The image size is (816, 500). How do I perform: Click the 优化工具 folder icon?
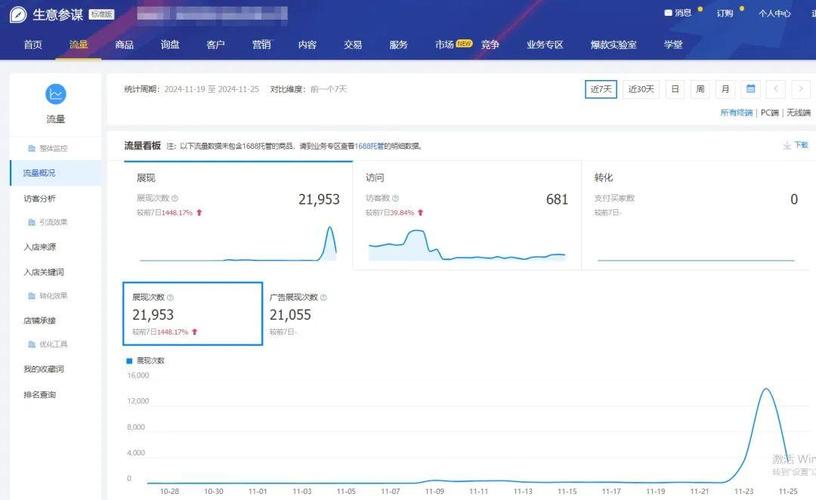[32, 344]
